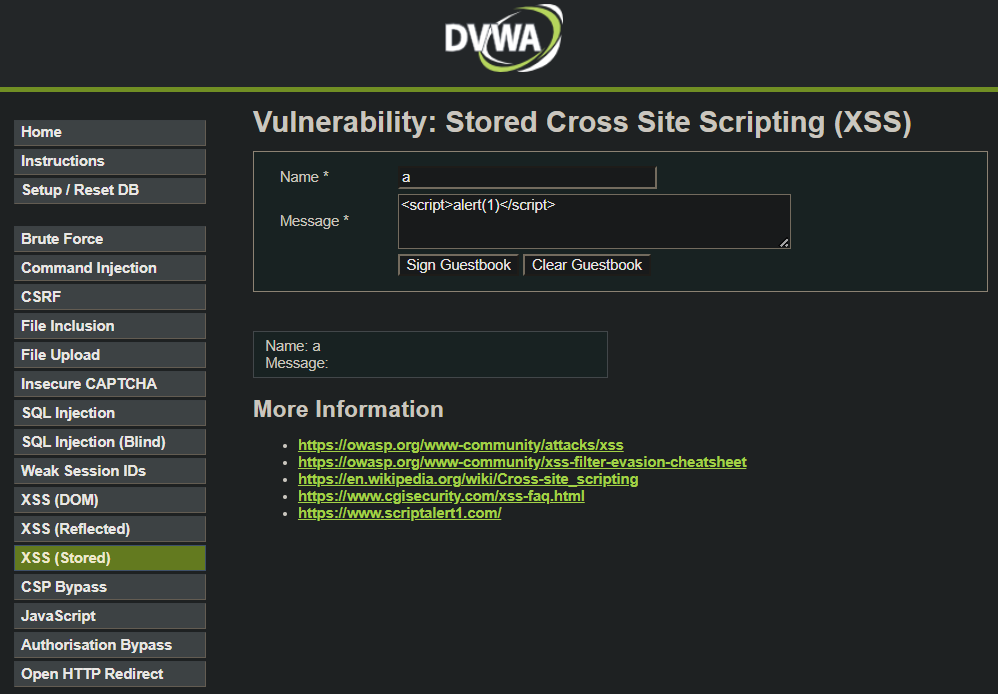Grab the Message textarea resize handle
Viewport: 998px width, 694px height.
tap(784, 243)
